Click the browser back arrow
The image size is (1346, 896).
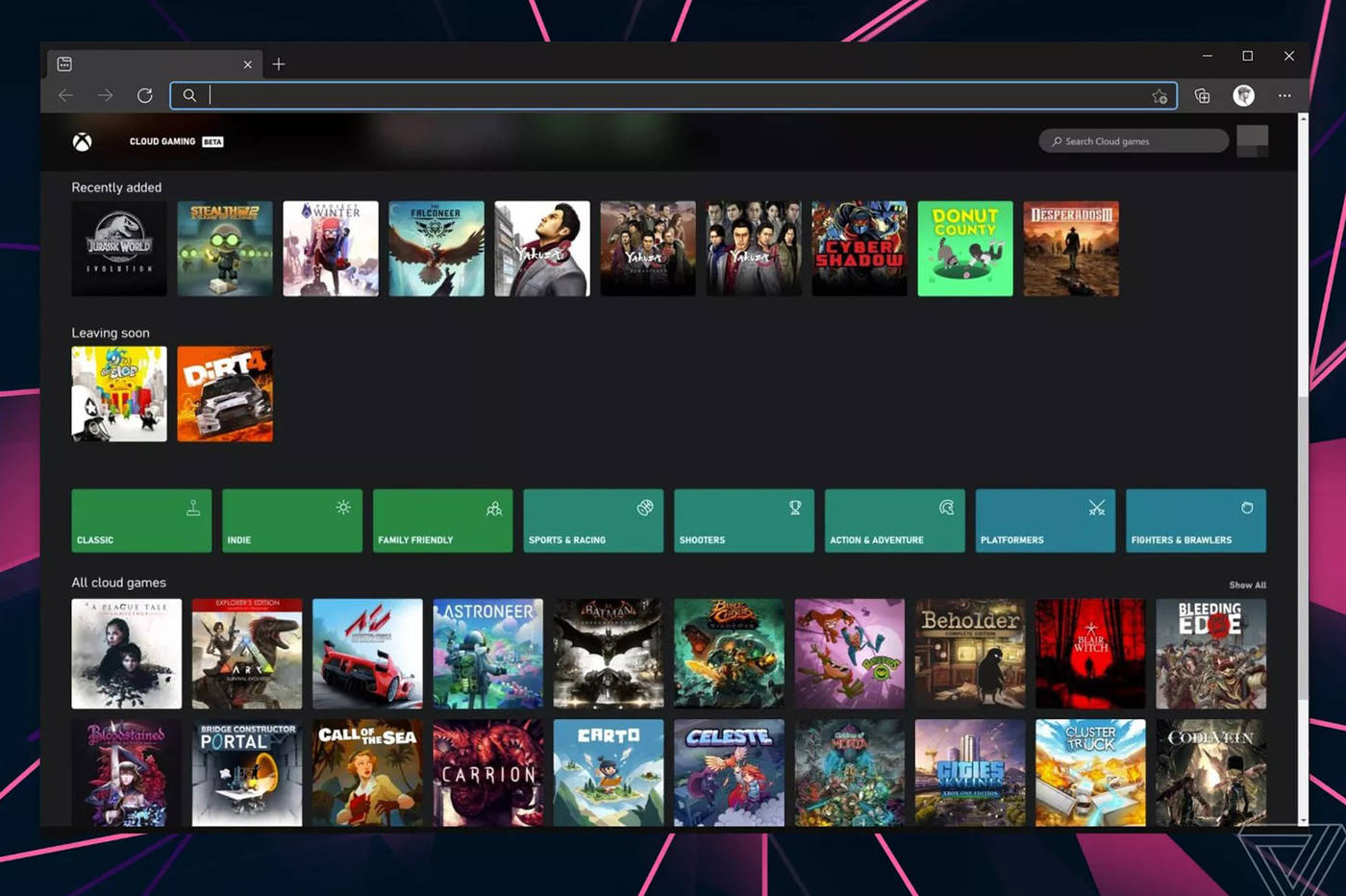(x=65, y=95)
